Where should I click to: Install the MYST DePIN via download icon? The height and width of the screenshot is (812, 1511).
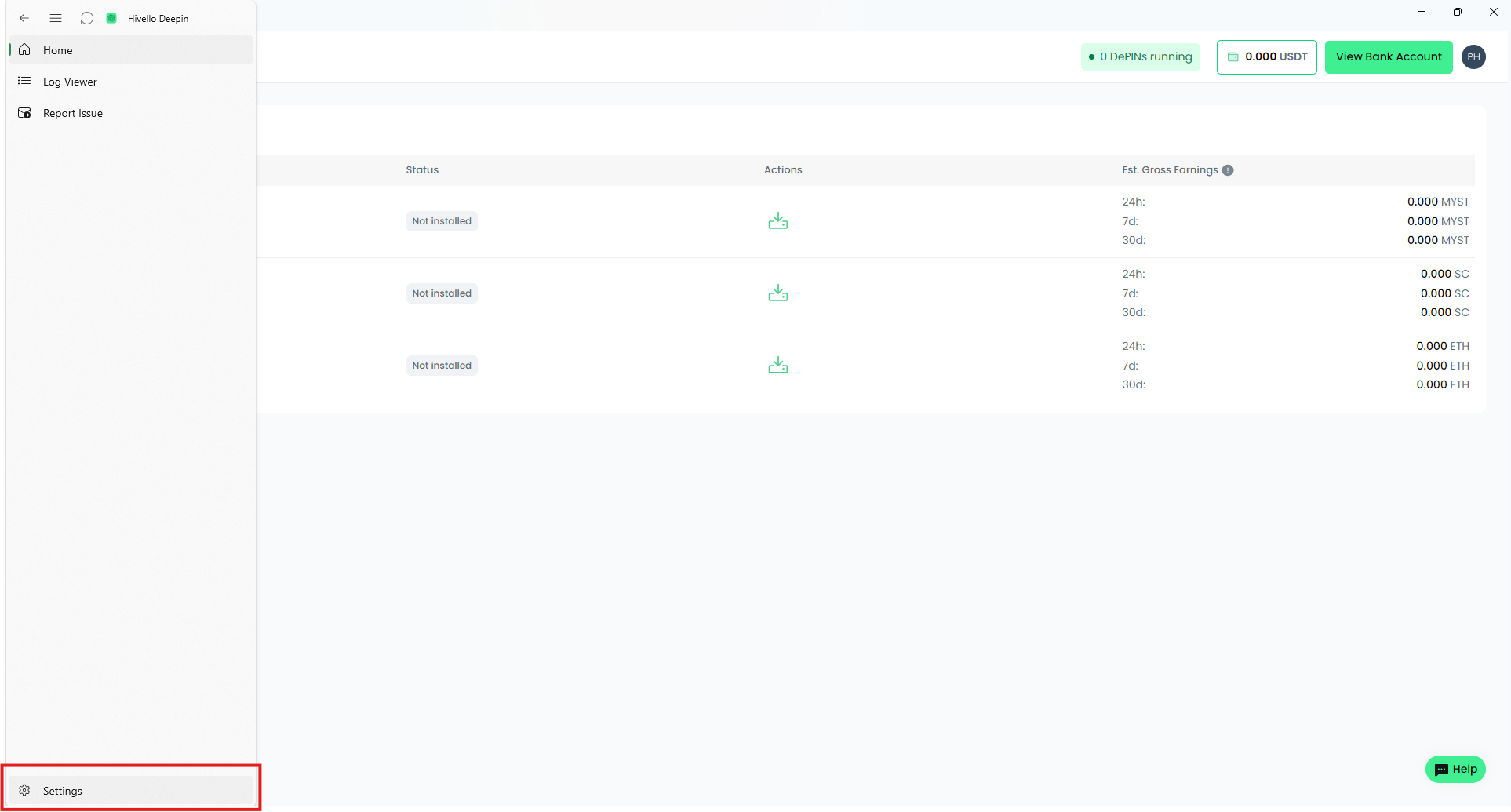pyautogui.click(x=778, y=220)
